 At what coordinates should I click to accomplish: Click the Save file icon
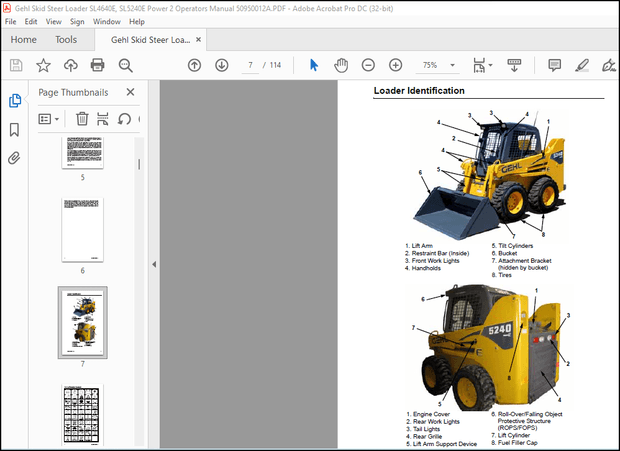coord(16,65)
